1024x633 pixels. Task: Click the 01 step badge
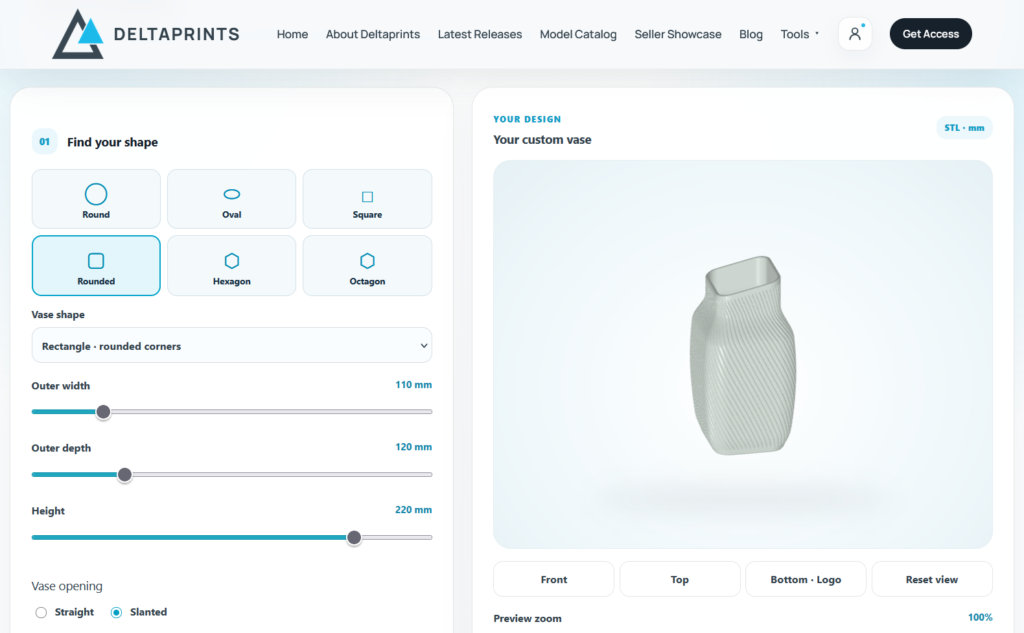(44, 142)
